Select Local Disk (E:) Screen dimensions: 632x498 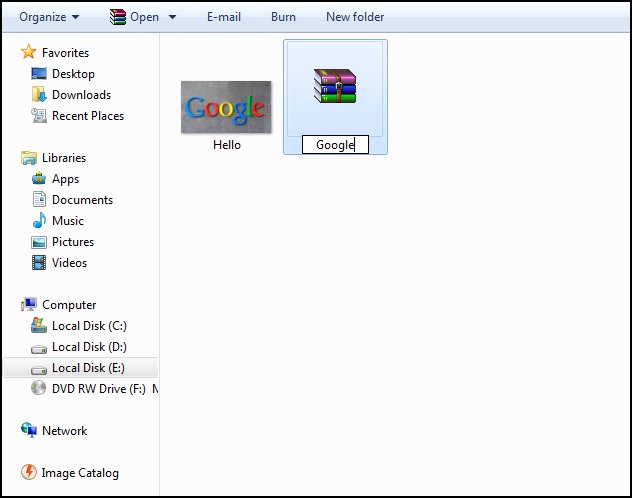[x=88, y=368]
